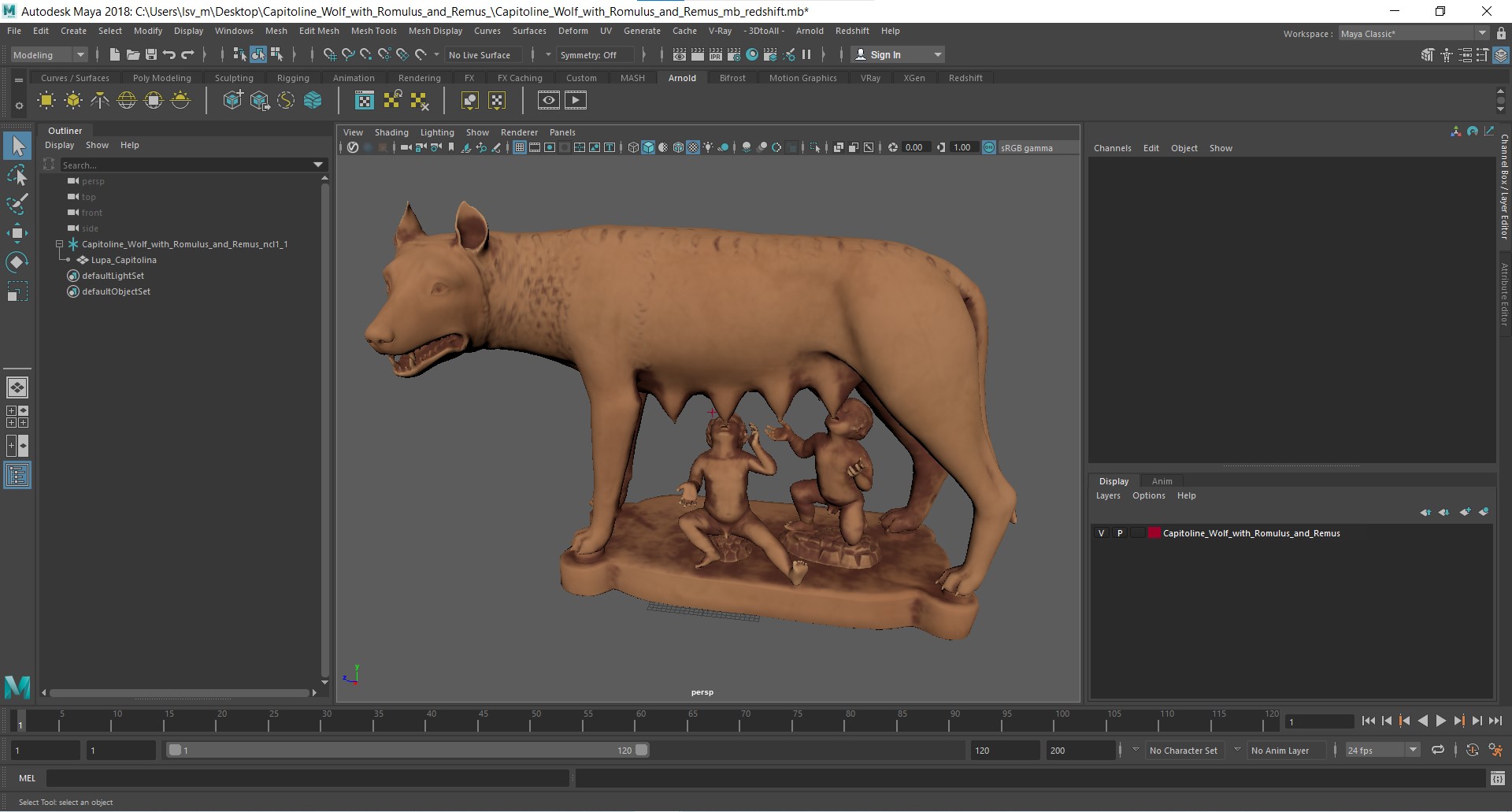Click the Play forwards button

(x=1440, y=721)
